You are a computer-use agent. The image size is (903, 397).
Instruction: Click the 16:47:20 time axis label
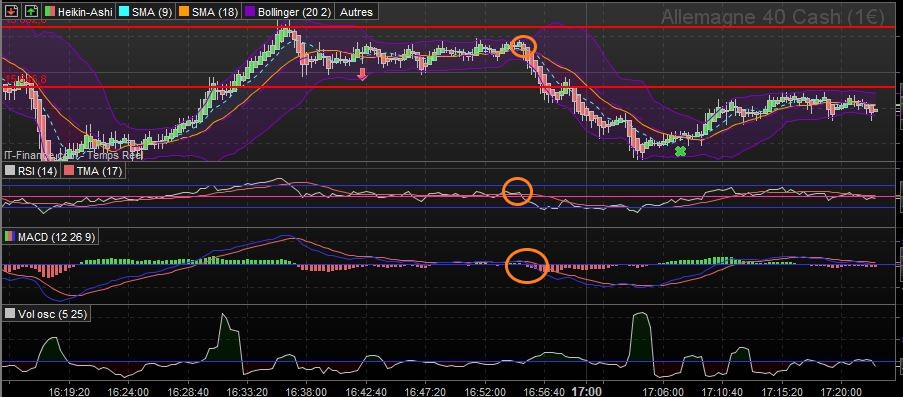pos(425,392)
